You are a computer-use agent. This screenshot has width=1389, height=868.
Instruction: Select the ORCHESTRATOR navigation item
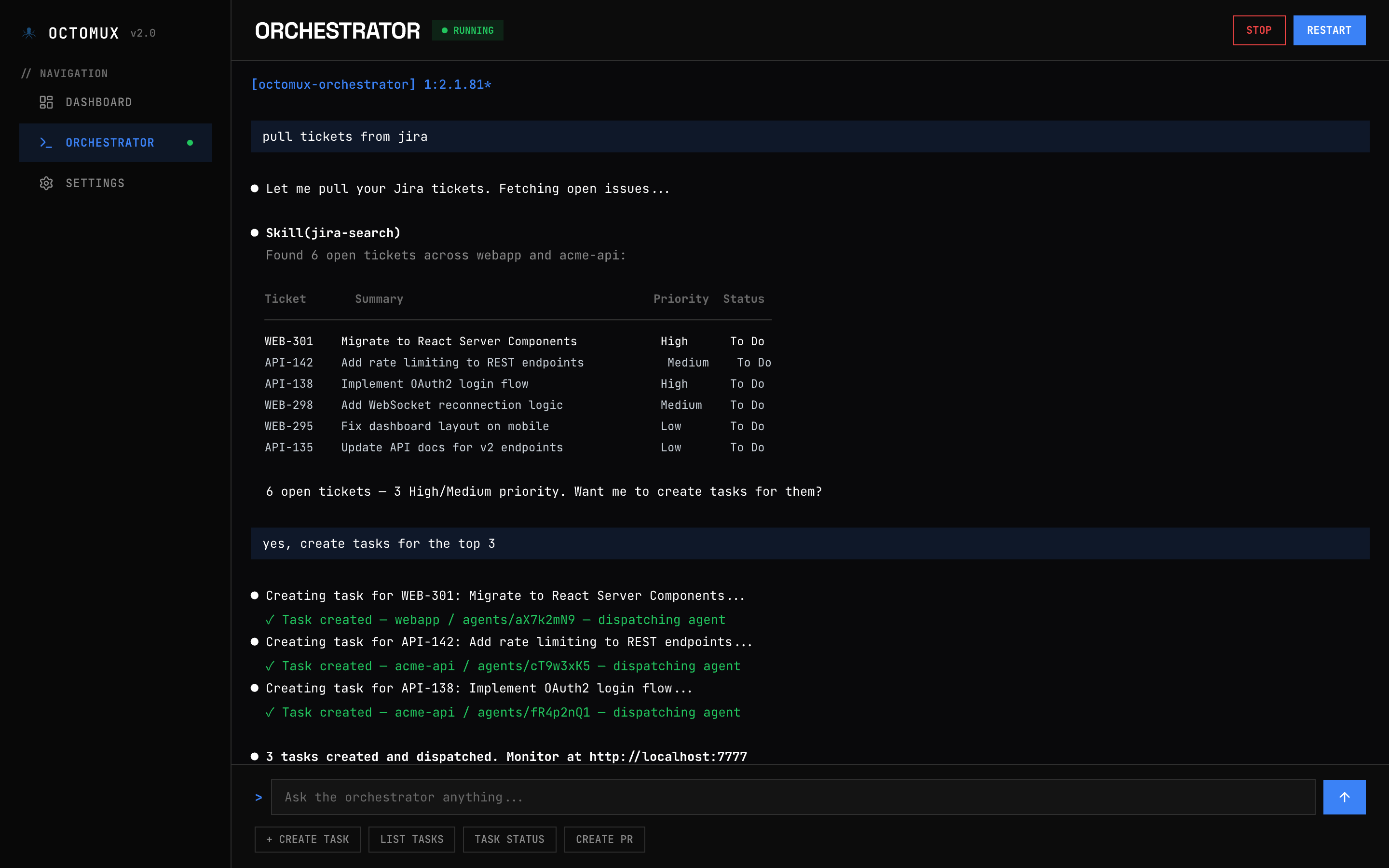coord(110,142)
